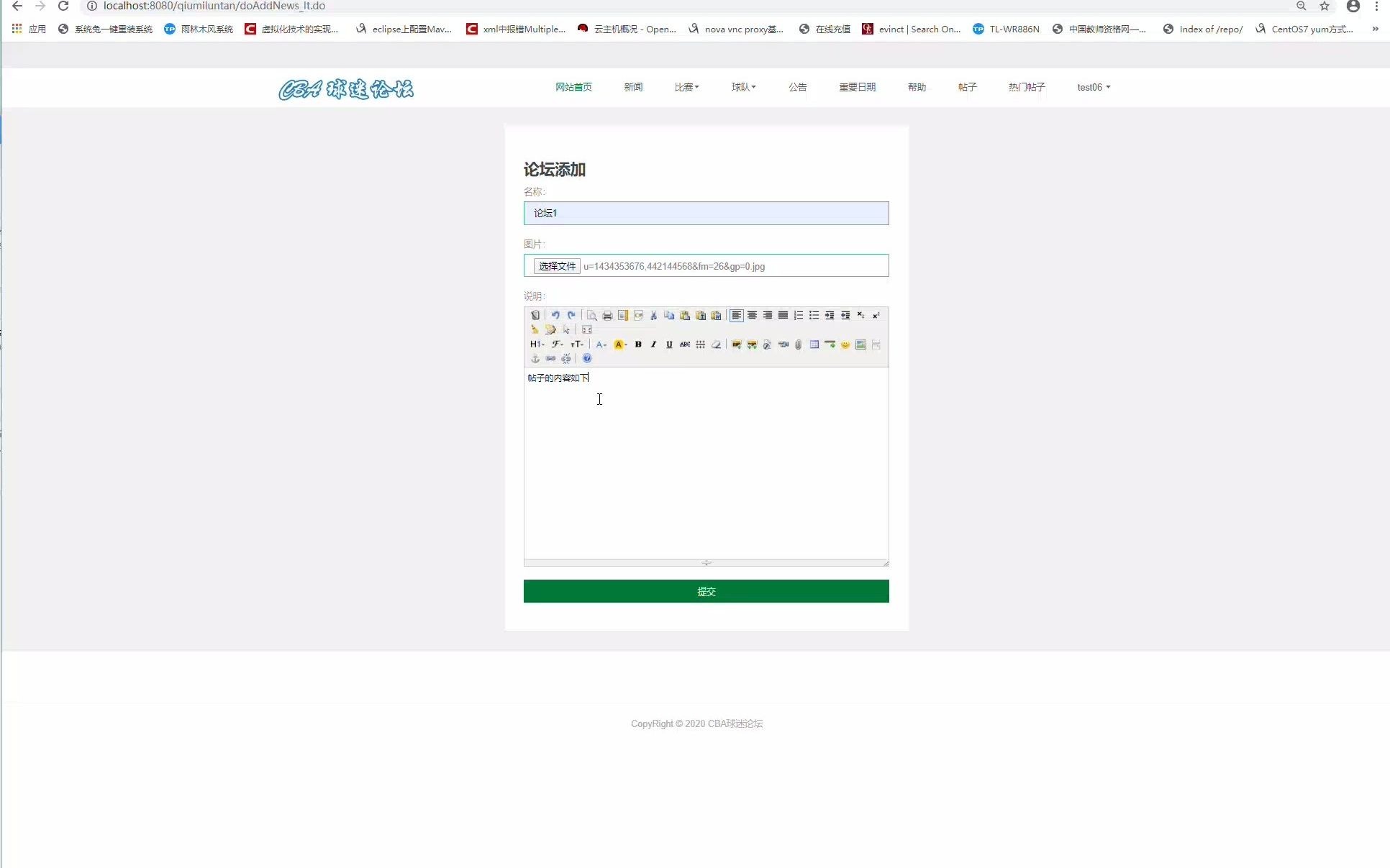The width and height of the screenshot is (1390, 868).
Task: Click the print icon in editor toolbar
Action: pyautogui.click(x=607, y=315)
